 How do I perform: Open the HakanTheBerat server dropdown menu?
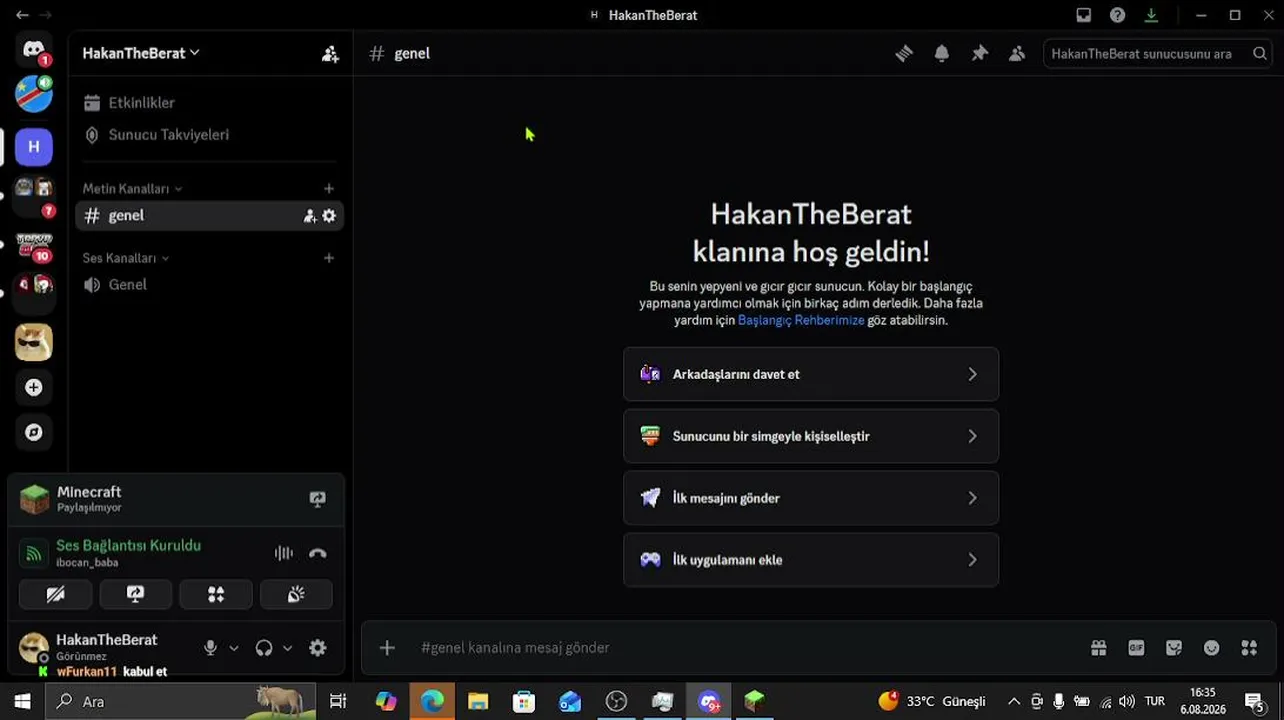(141, 53)
